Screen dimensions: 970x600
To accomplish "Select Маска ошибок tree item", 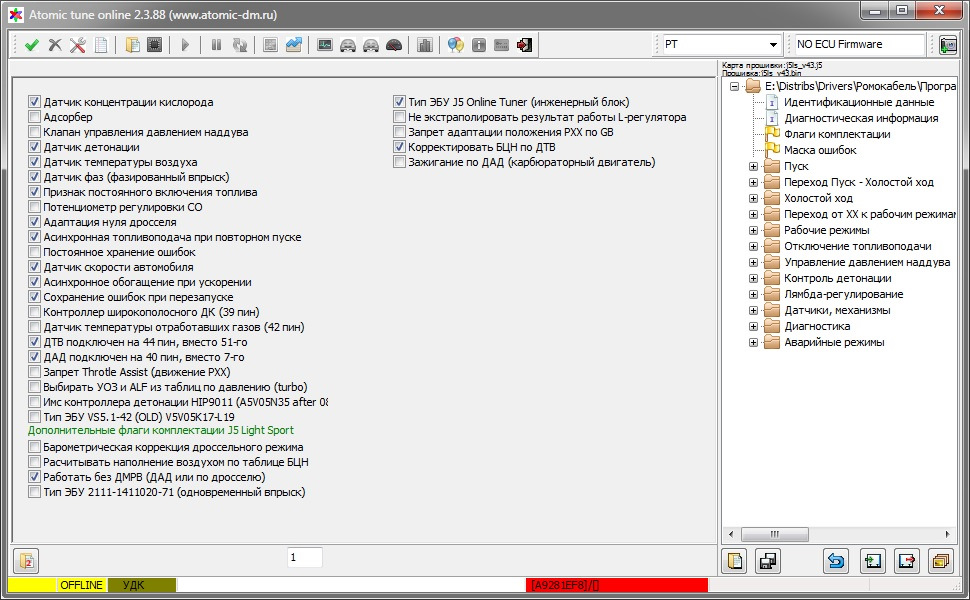I will [x=820, y=150].
